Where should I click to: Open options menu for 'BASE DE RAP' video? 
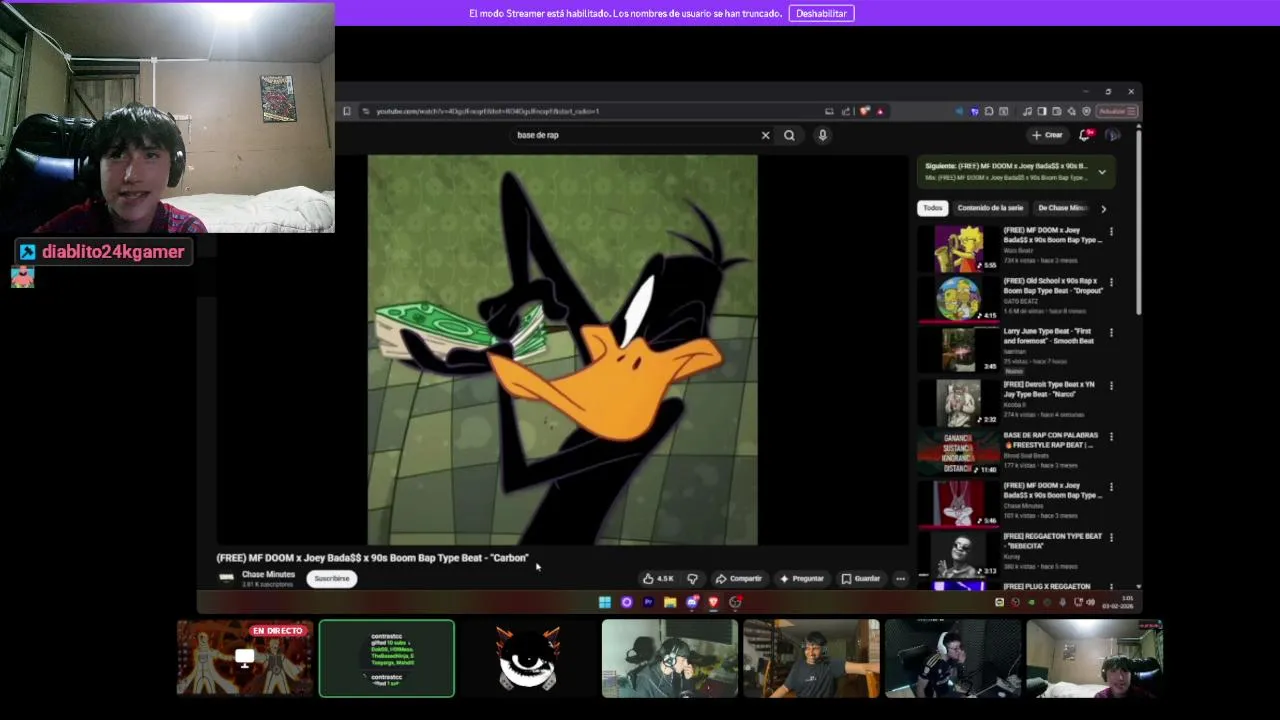[1111, 437]
